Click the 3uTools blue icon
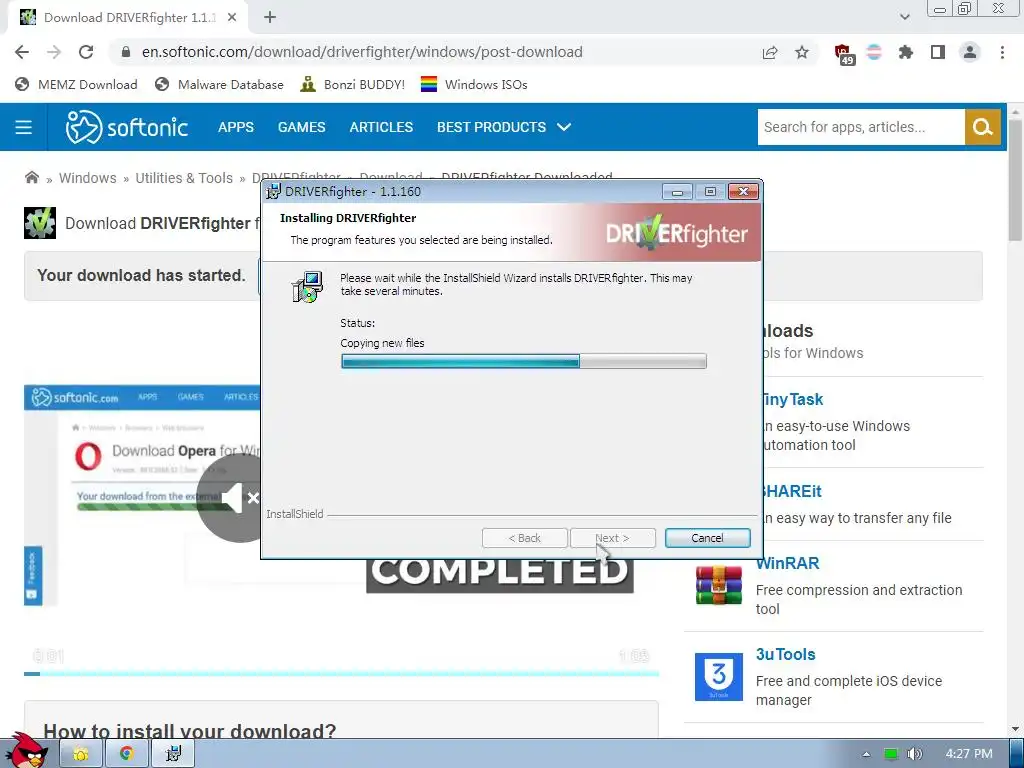 pos(718,677)
